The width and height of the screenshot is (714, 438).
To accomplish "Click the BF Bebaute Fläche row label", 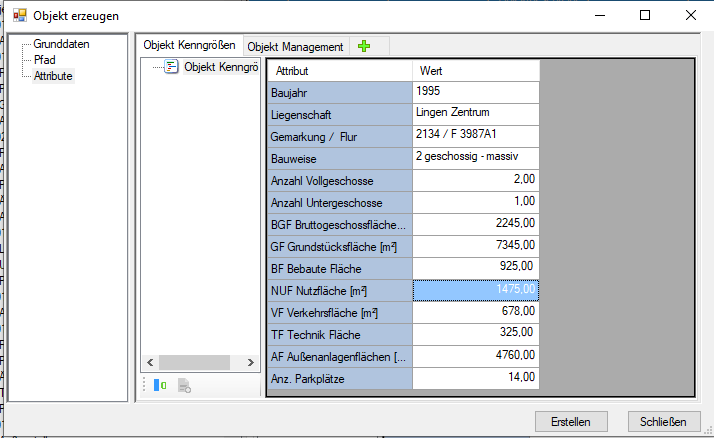I will coord(340,269).
